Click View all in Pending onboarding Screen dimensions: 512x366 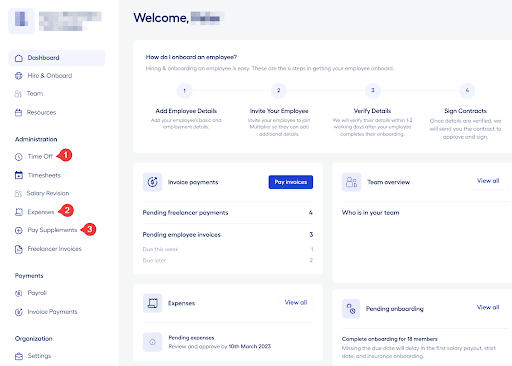(x=488, y=307)
